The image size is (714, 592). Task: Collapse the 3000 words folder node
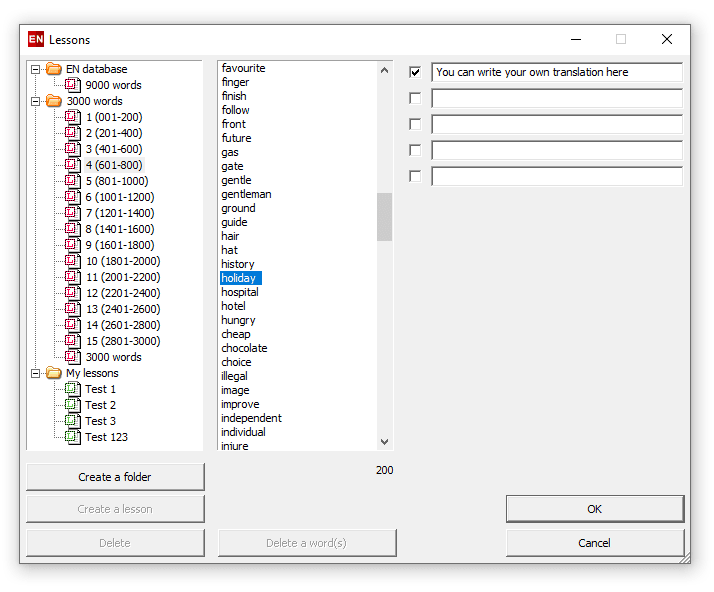[36, 101]
